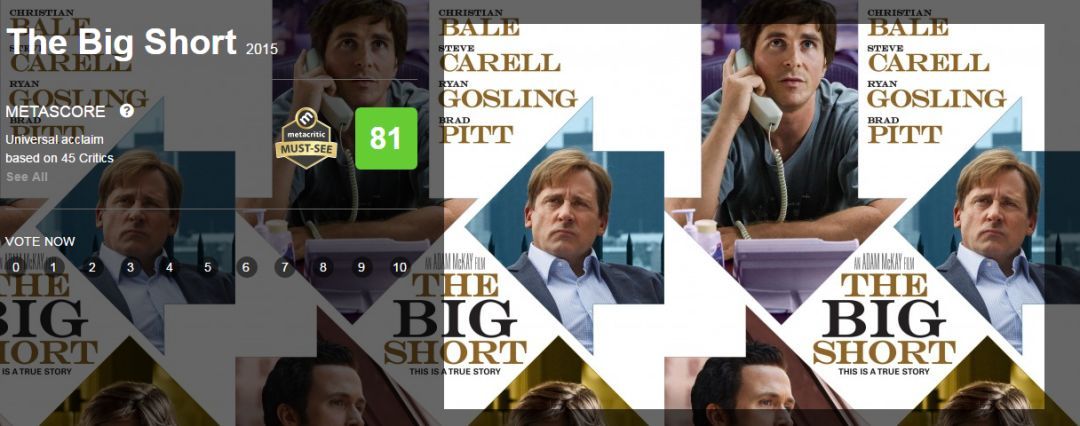Rate the movie 7
Image resolution: width=1080 pixels, height=426 pixels.
(284, 267)
